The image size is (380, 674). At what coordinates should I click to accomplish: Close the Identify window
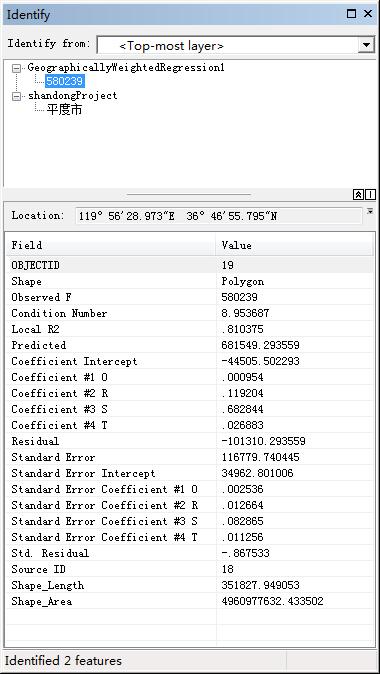368,14
